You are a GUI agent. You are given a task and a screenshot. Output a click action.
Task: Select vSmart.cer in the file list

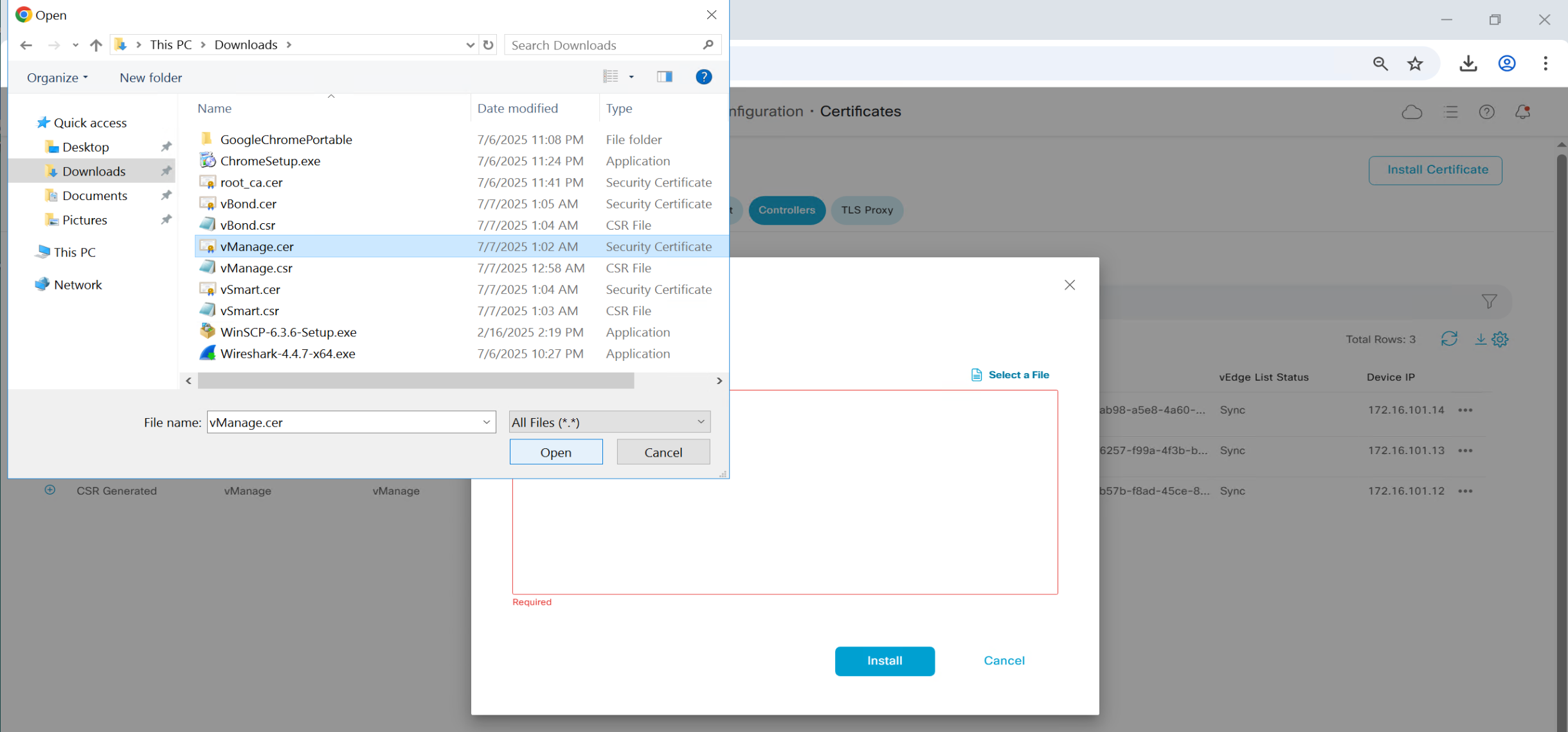pyautogui.click(x=250, y=289)
